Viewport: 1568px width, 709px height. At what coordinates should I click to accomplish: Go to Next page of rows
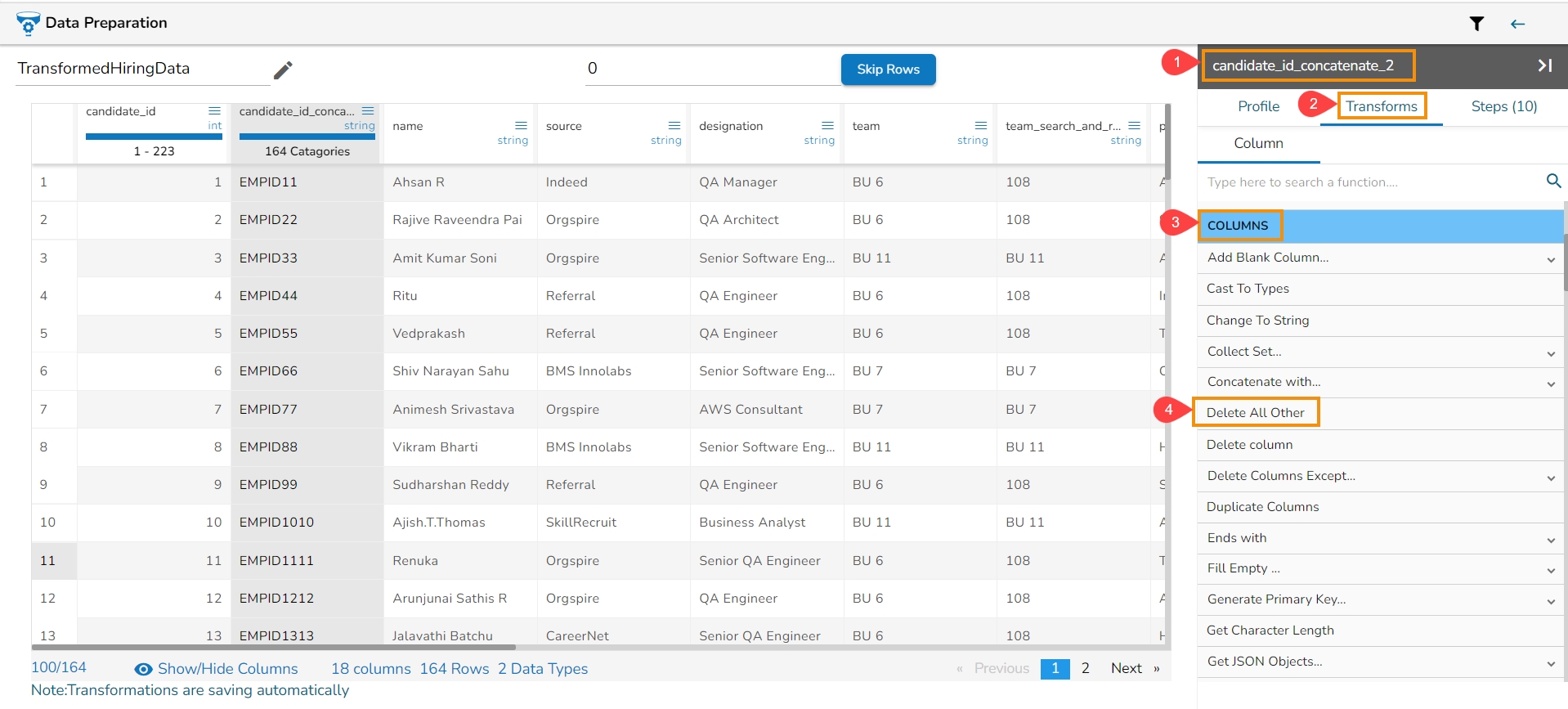(1126, 669)
